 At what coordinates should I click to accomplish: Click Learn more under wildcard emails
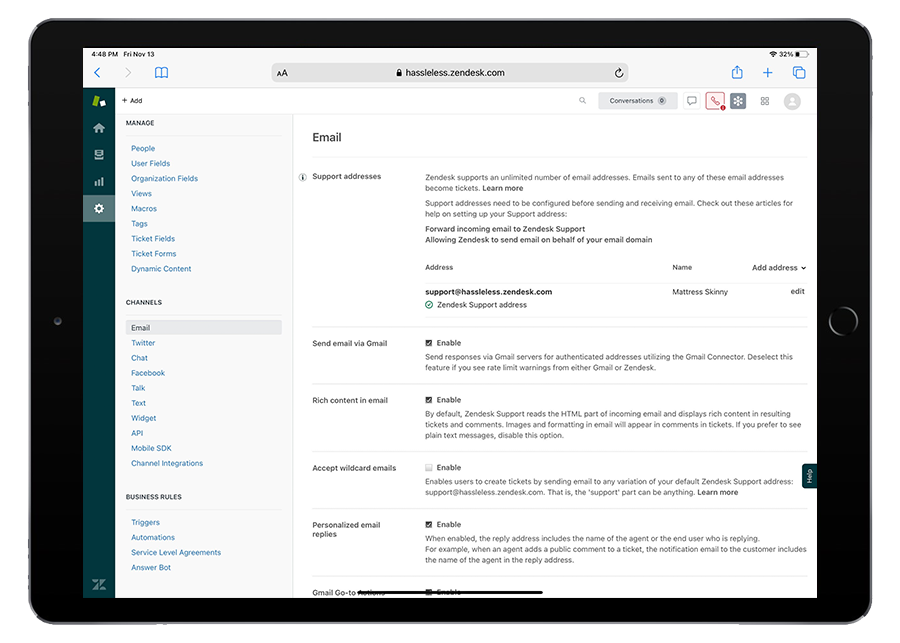click(x=717, y=493)
